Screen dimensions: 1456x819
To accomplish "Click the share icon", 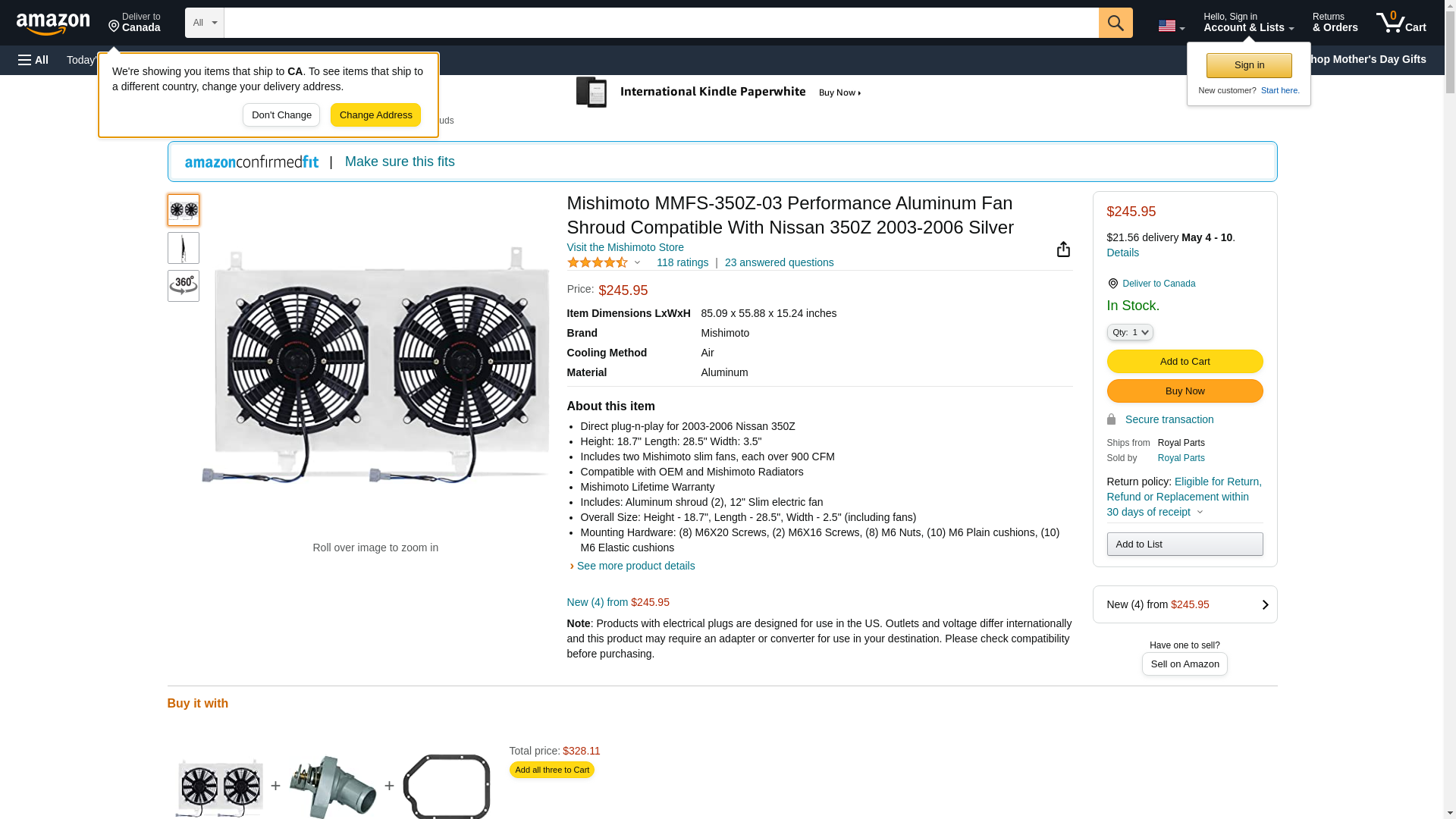I will (1063, 249).
